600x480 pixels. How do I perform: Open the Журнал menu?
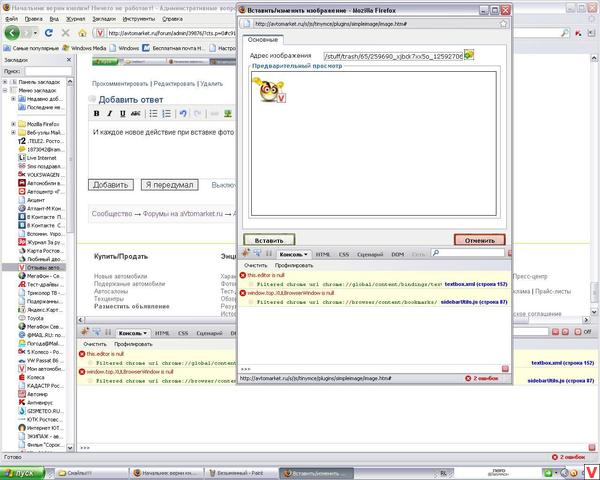tap(76, 19)
